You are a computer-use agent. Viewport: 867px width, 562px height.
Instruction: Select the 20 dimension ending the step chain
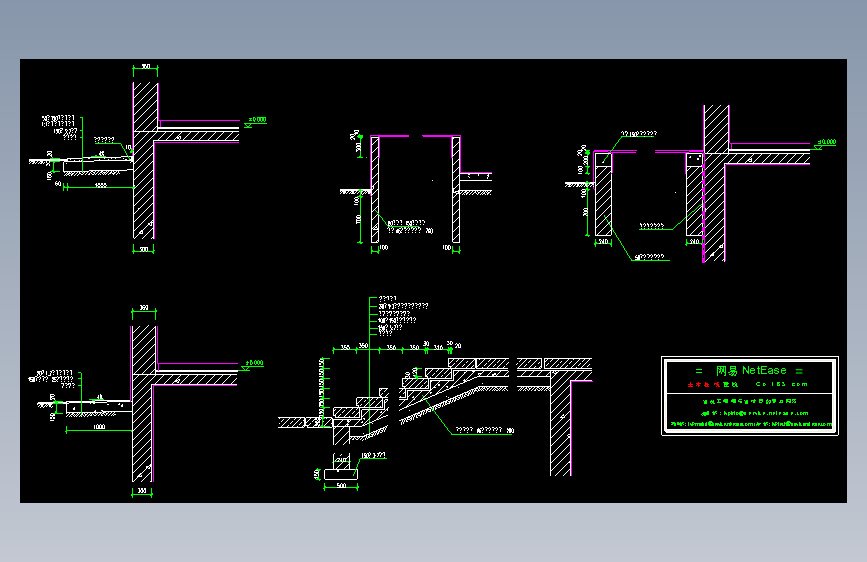point(458,346)
